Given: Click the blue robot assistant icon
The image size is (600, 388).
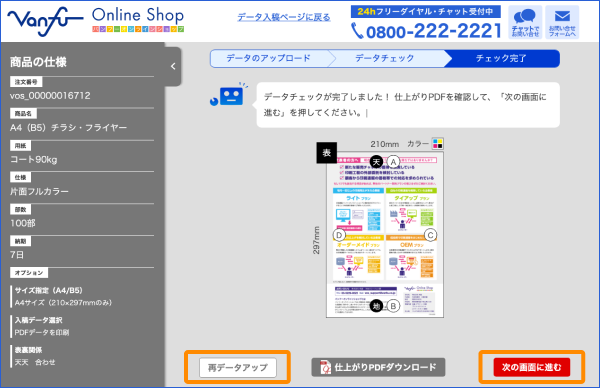Looking at the screenshot, I should [x=228, y=95].
